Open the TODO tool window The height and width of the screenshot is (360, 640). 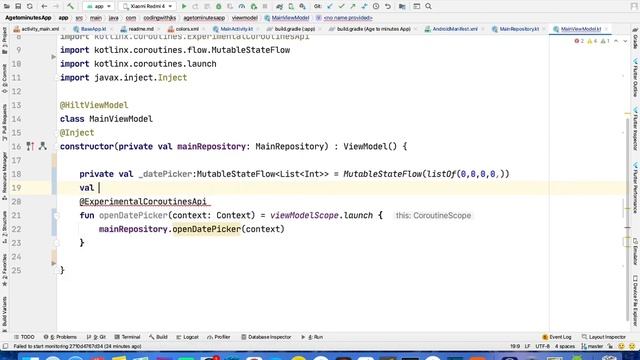point(24,337)
